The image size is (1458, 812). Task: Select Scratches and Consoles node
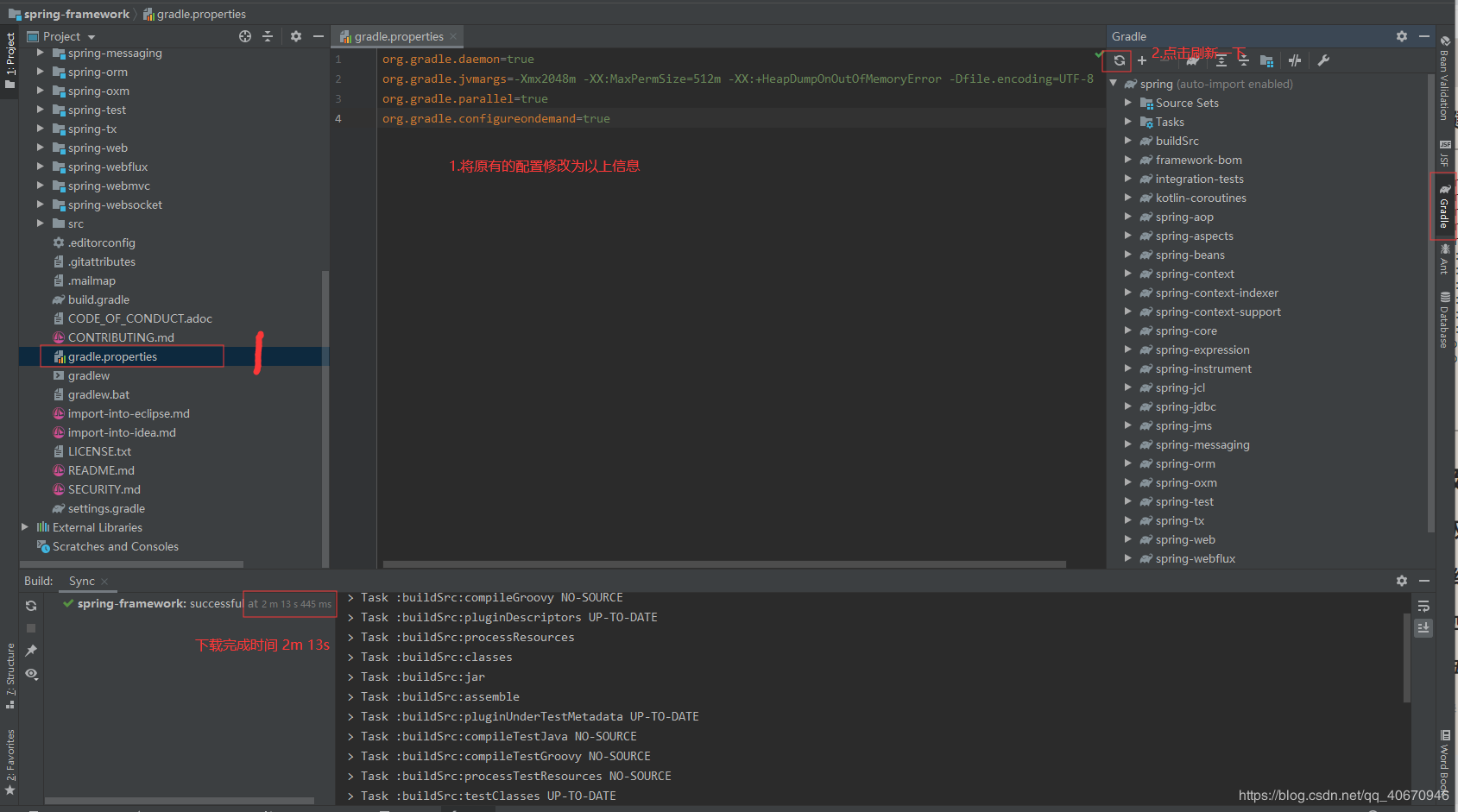click(x=115, y=546)
